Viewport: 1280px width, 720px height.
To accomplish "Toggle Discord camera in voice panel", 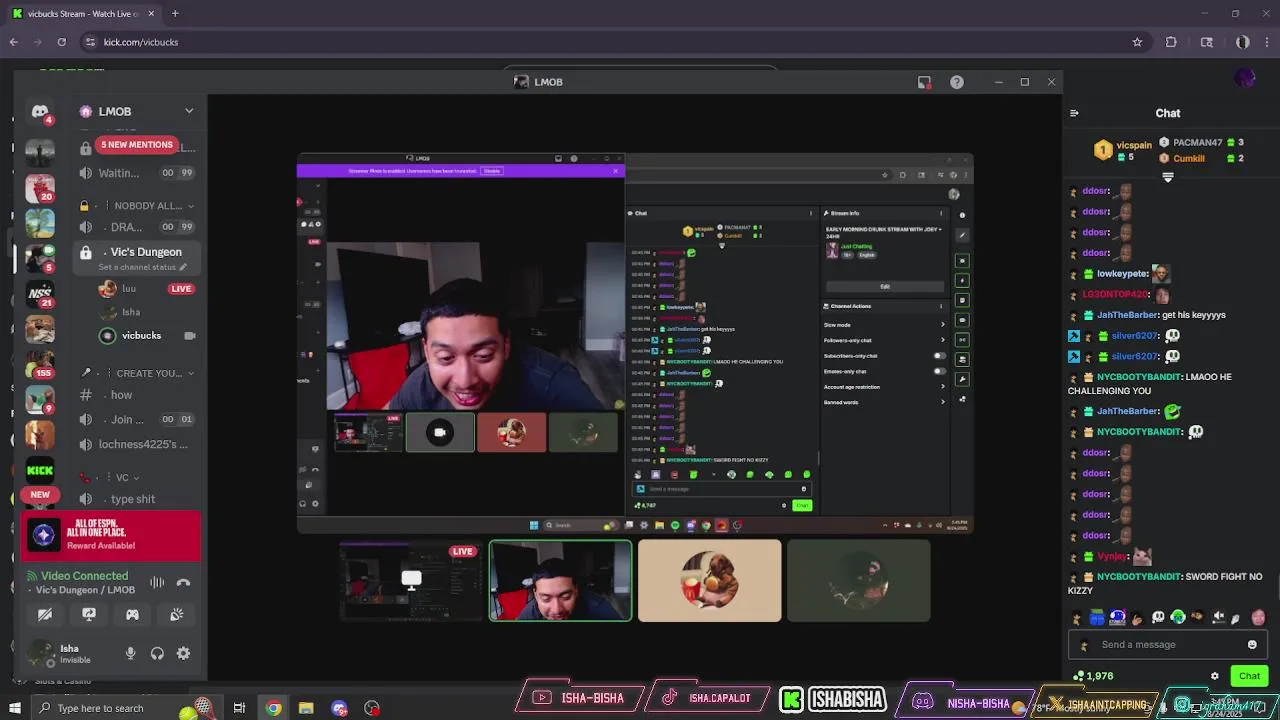I will 45,615.
